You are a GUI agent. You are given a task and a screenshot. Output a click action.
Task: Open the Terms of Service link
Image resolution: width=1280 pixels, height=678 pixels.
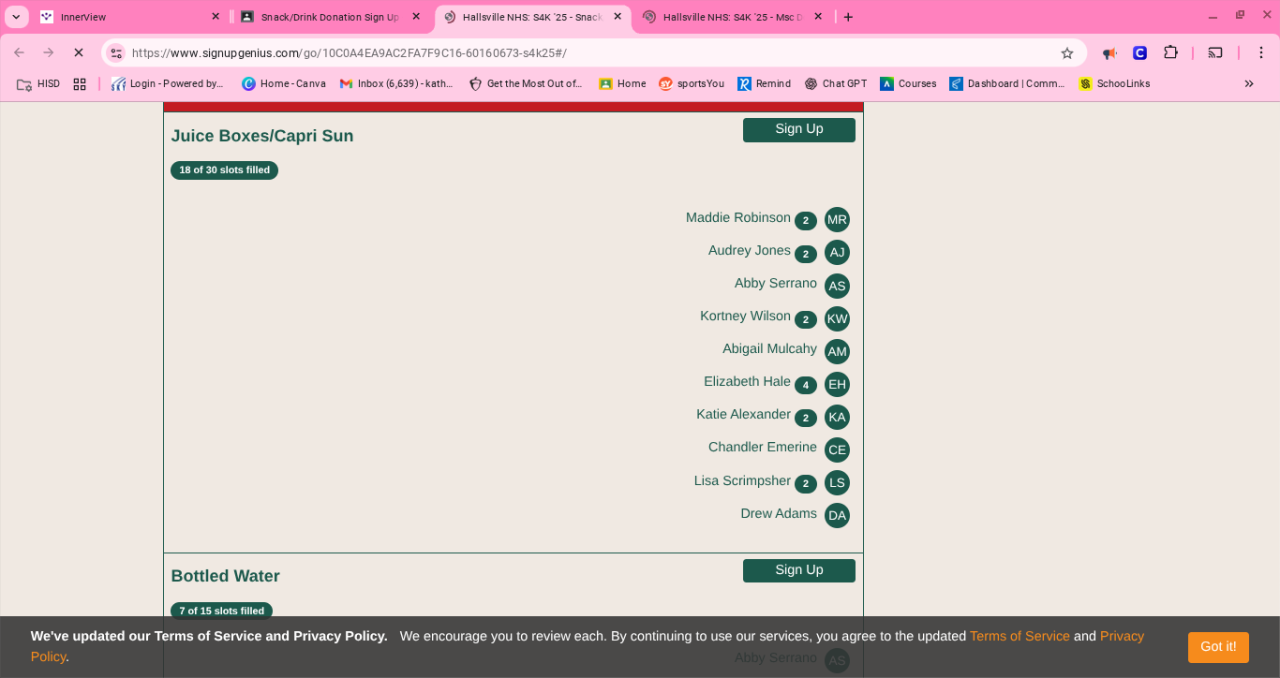point(1020,636)
